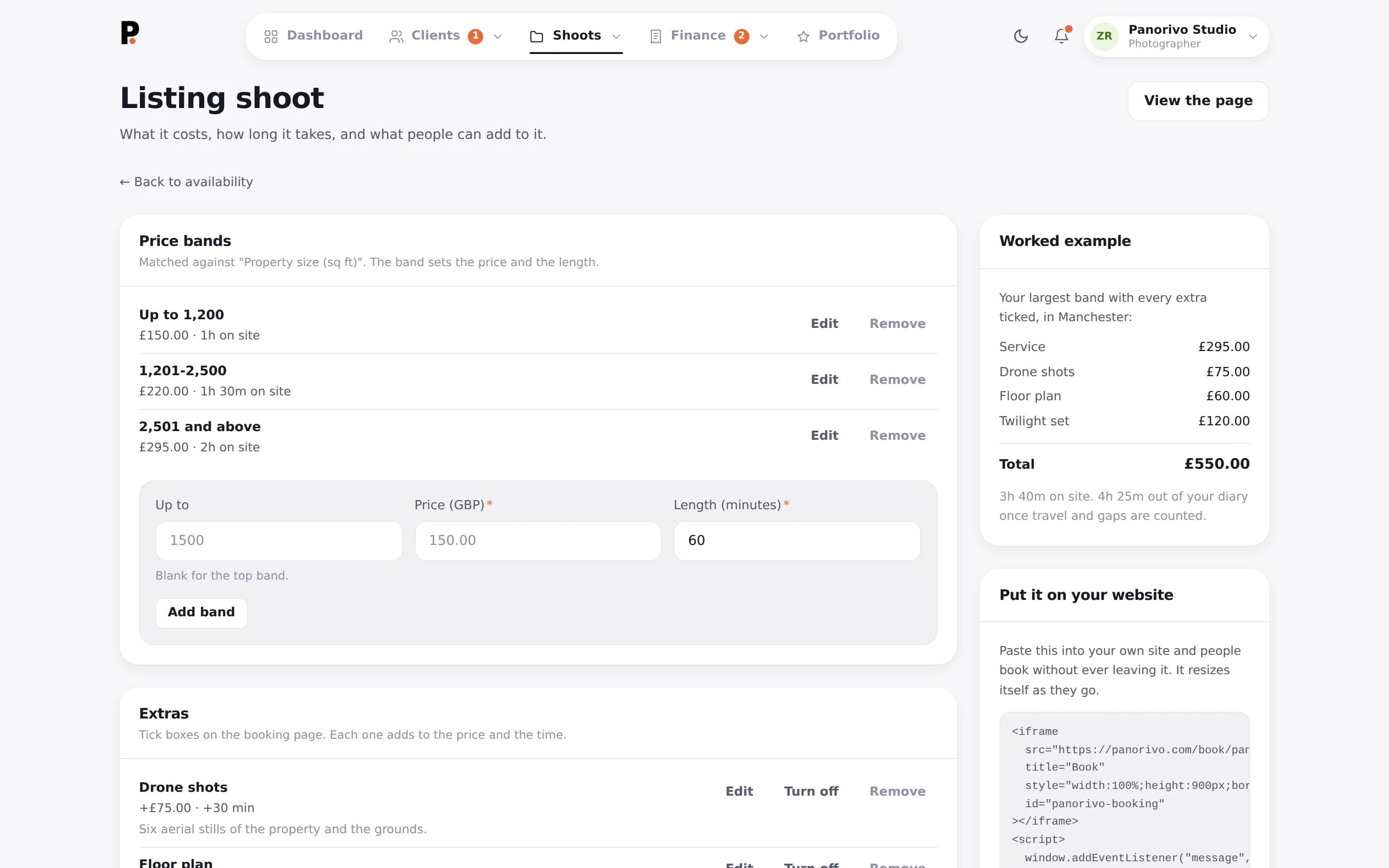
Task: Open the Dashboard tab
Action: 313,36
